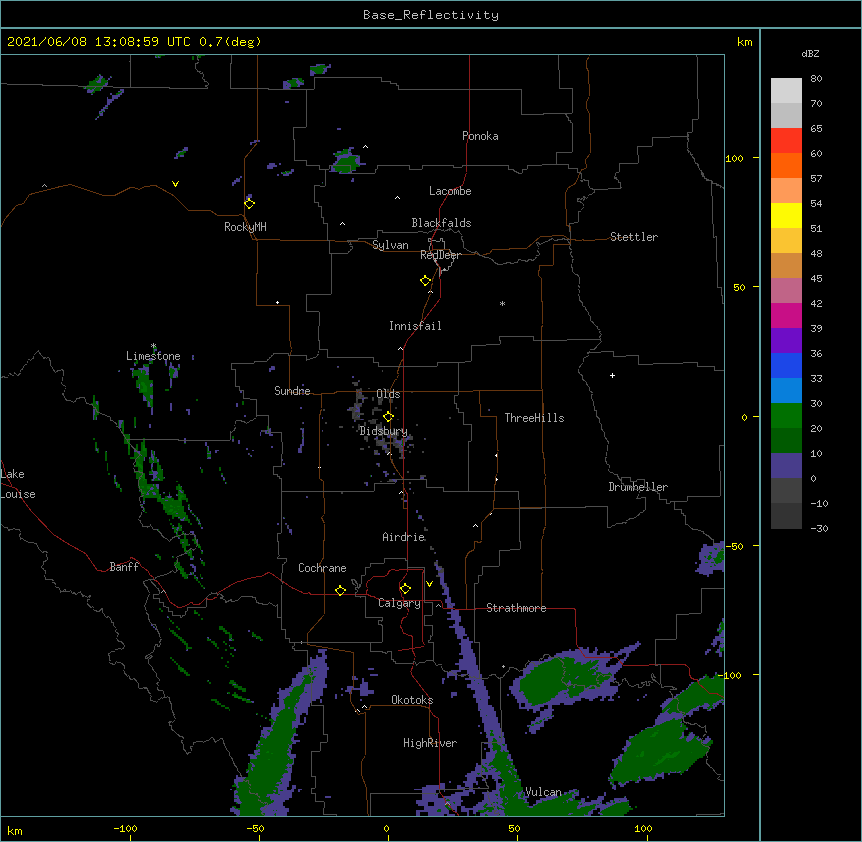Select the yellow diamond marker under Cochrane
The width and height of the screenshot is (862, 842).
click(340, 590)
